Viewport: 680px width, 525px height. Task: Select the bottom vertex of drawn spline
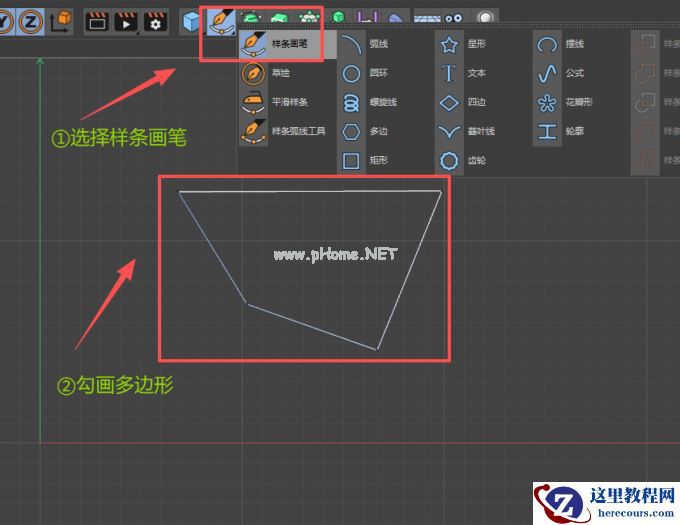point(377,349)
